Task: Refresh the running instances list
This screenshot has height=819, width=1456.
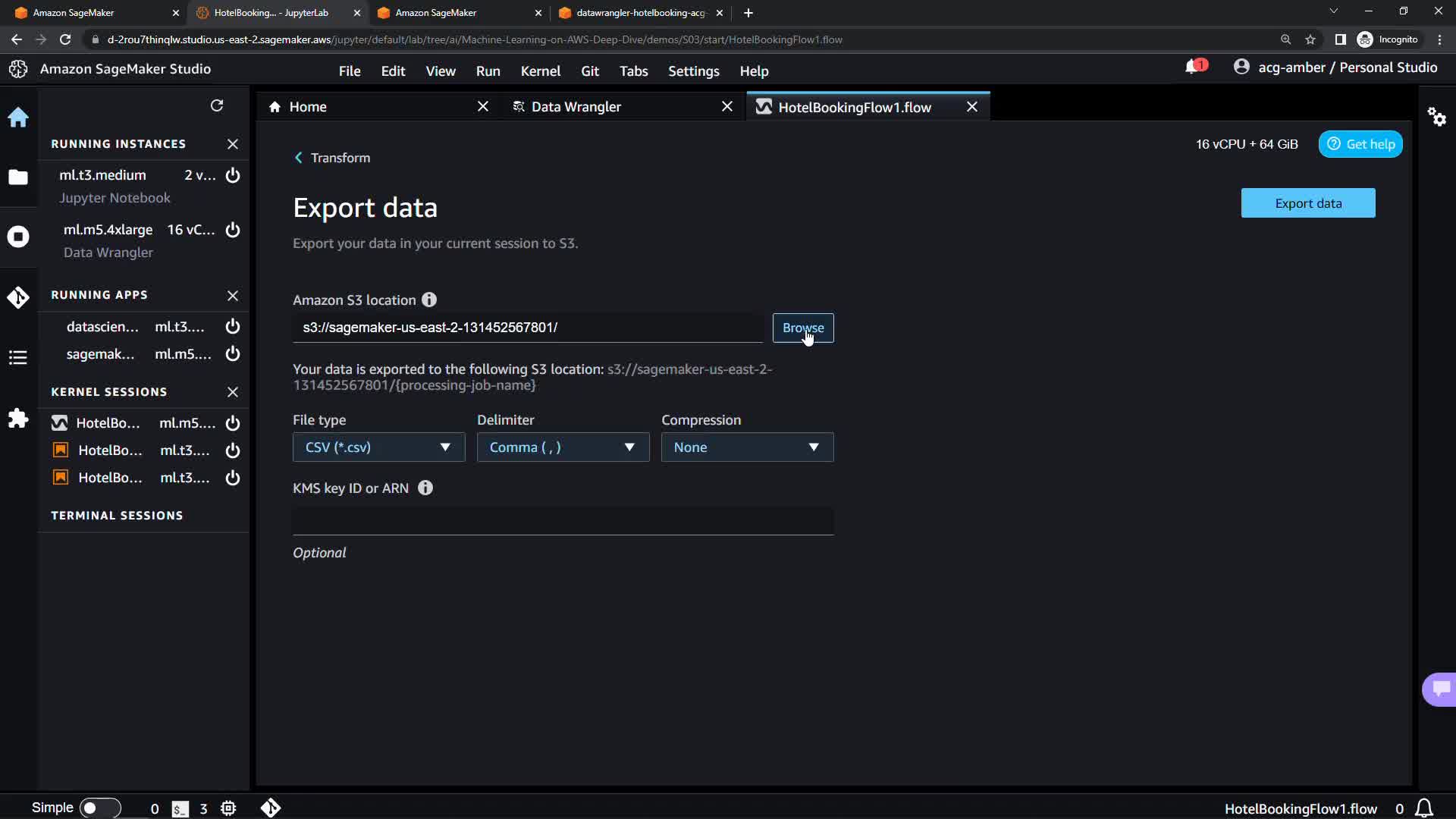Action: click(217, 105)
